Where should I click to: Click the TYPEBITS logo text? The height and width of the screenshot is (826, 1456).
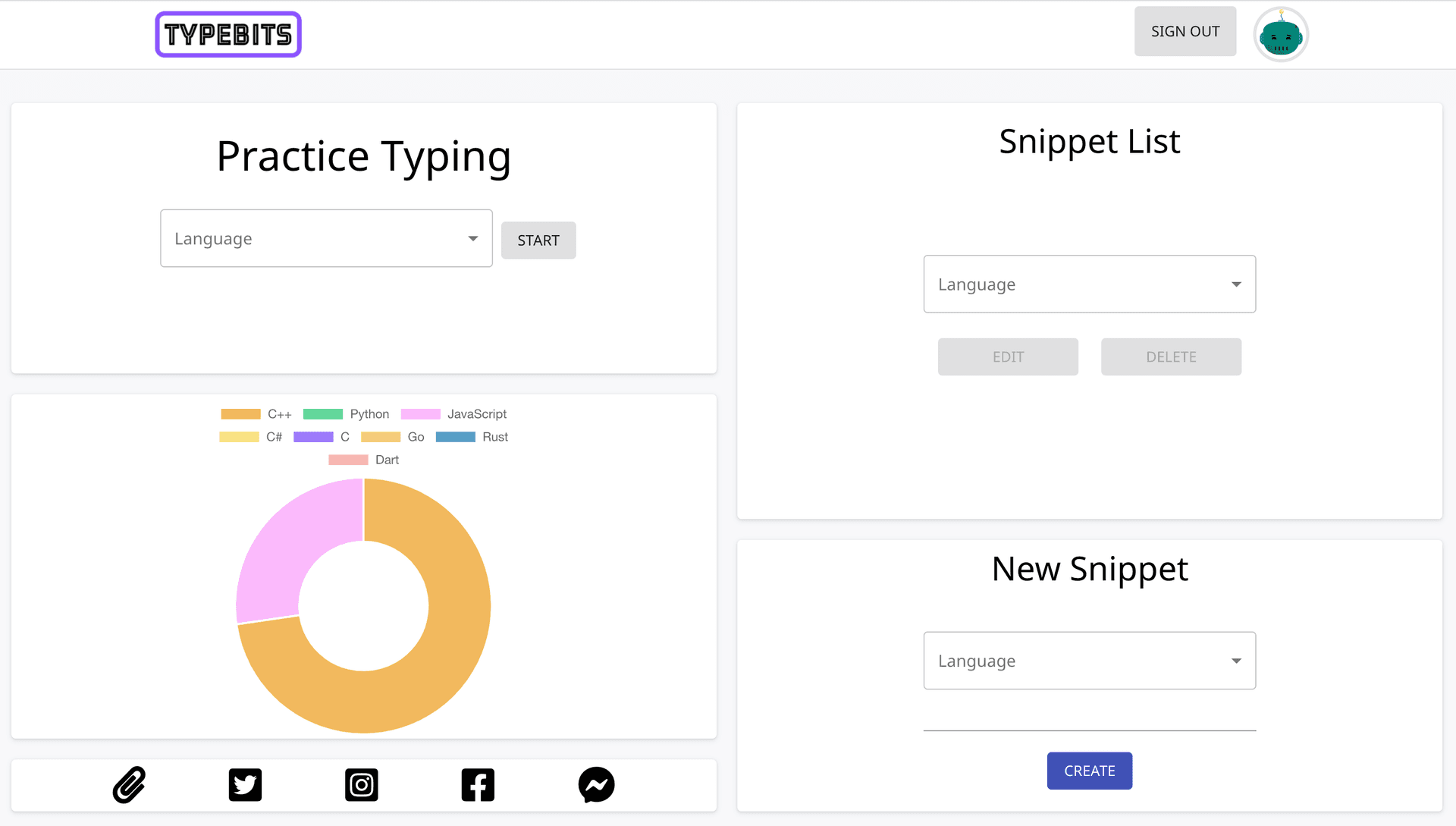227,33
